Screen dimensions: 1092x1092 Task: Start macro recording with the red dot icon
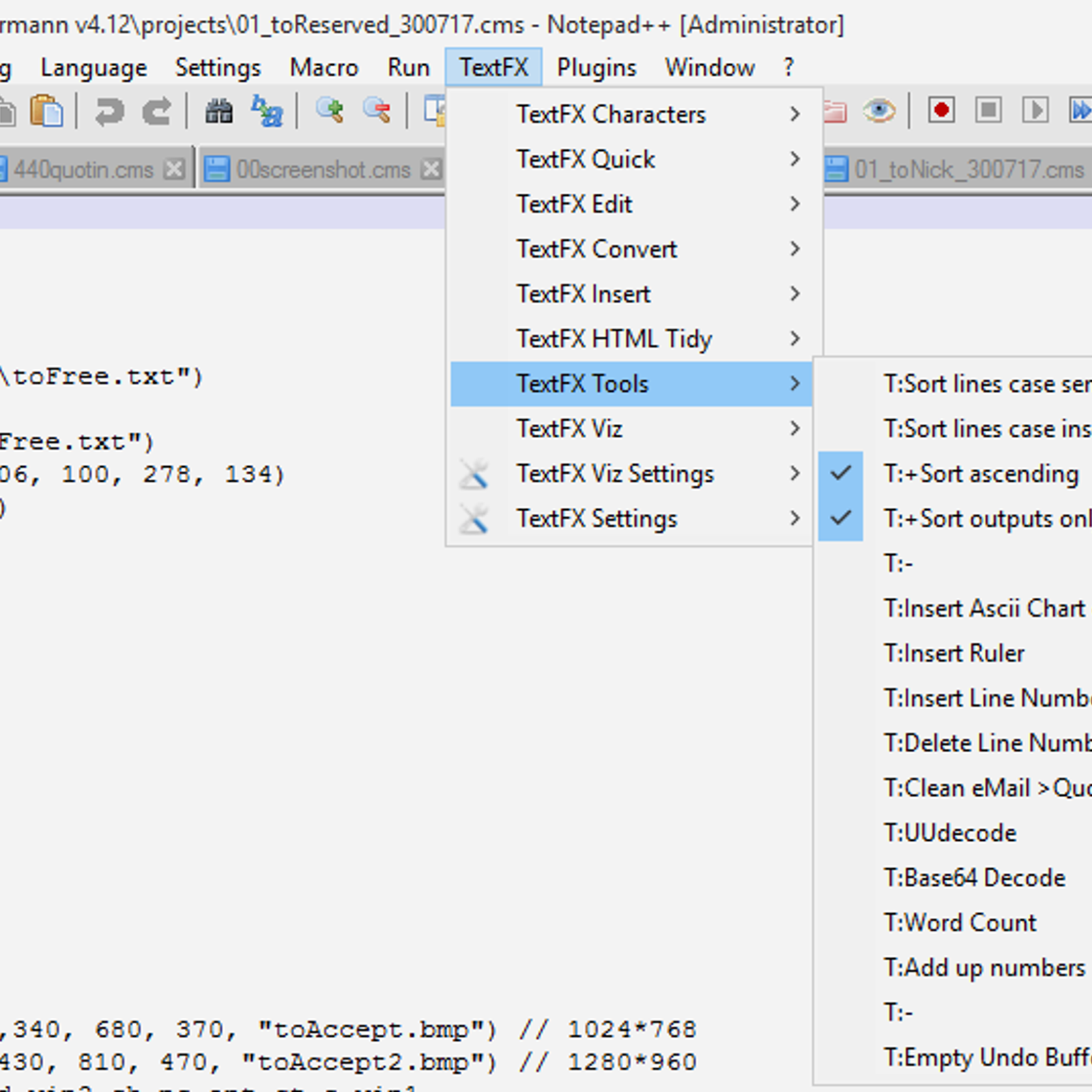(941, 110)
